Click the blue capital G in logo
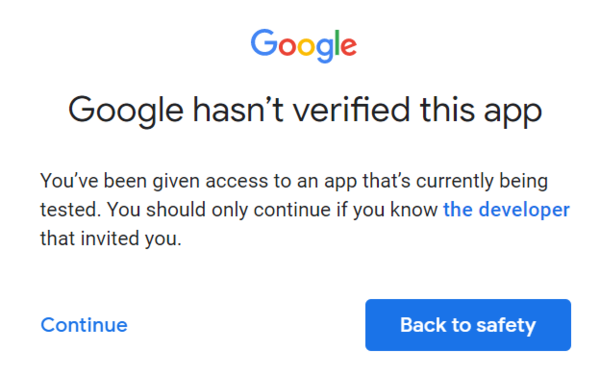 [x=264, y=43]
